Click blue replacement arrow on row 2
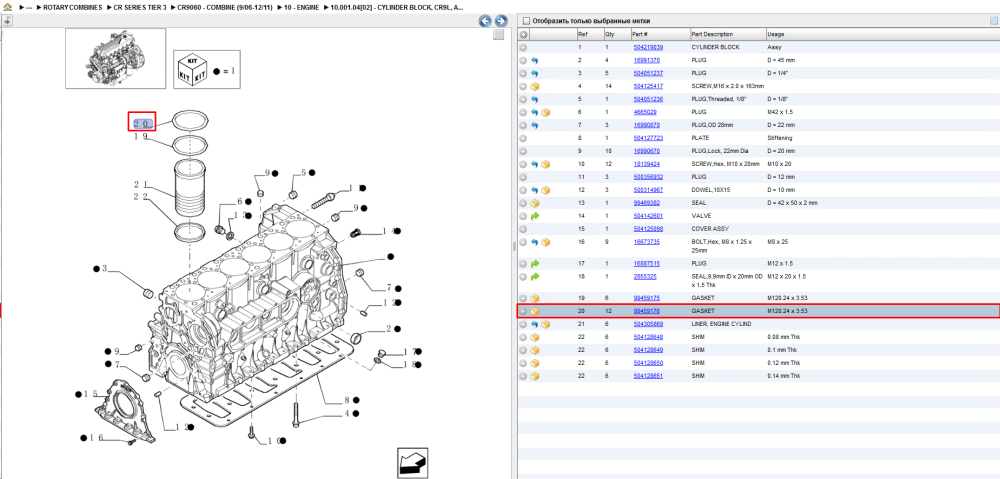The height and width of the screenshot is (479, 1000). (x=534, y=61)
